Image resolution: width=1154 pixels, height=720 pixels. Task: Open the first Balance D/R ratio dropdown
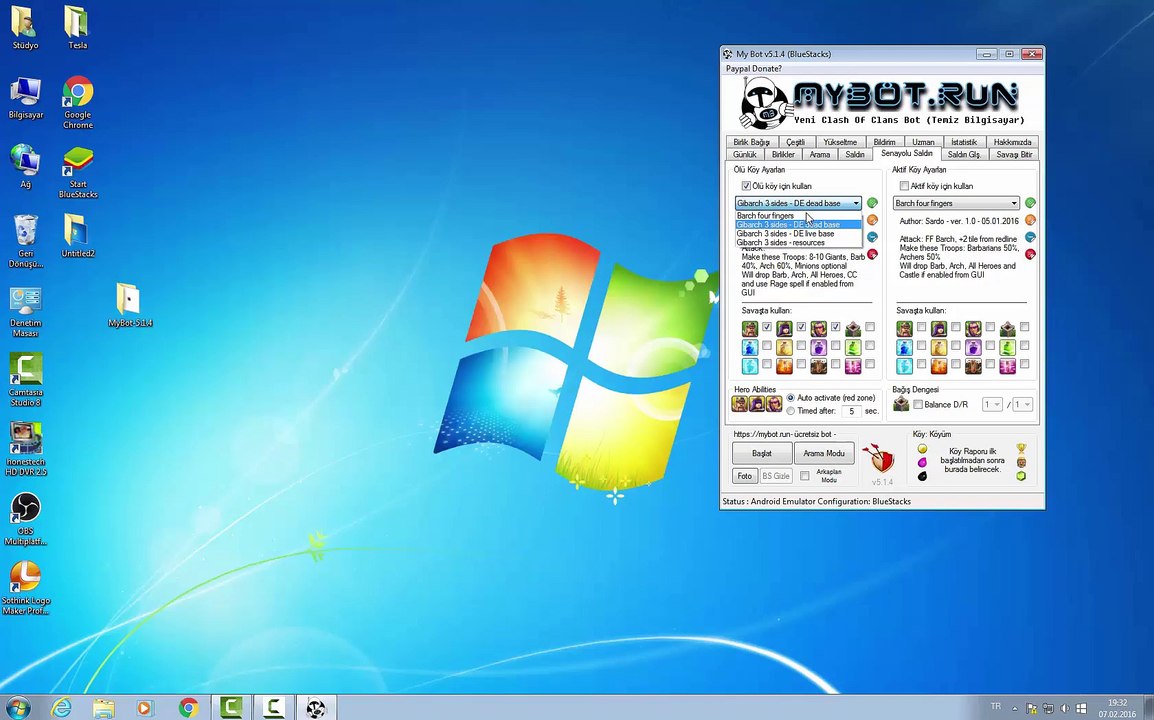click(x=992, y=404)
